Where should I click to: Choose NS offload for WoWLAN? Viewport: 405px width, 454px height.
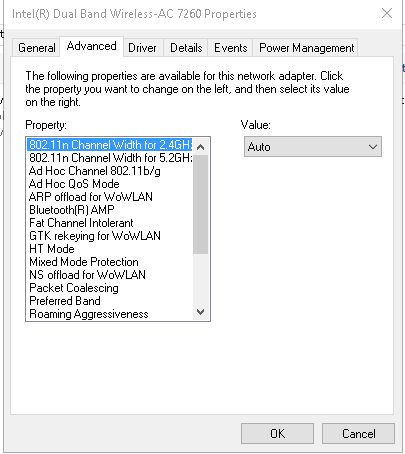pyautogui.click(x=110, y=275)
